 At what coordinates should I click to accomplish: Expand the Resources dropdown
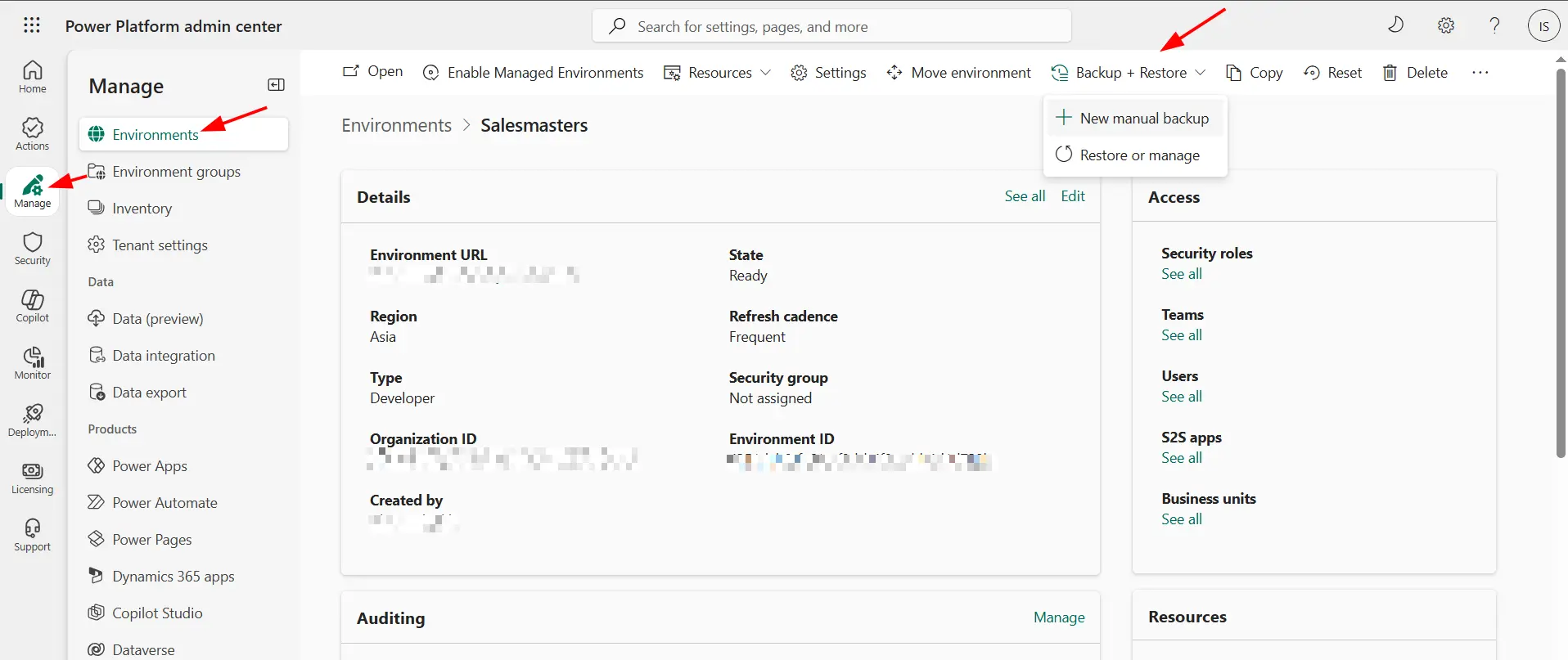click(x=717, y=72)
